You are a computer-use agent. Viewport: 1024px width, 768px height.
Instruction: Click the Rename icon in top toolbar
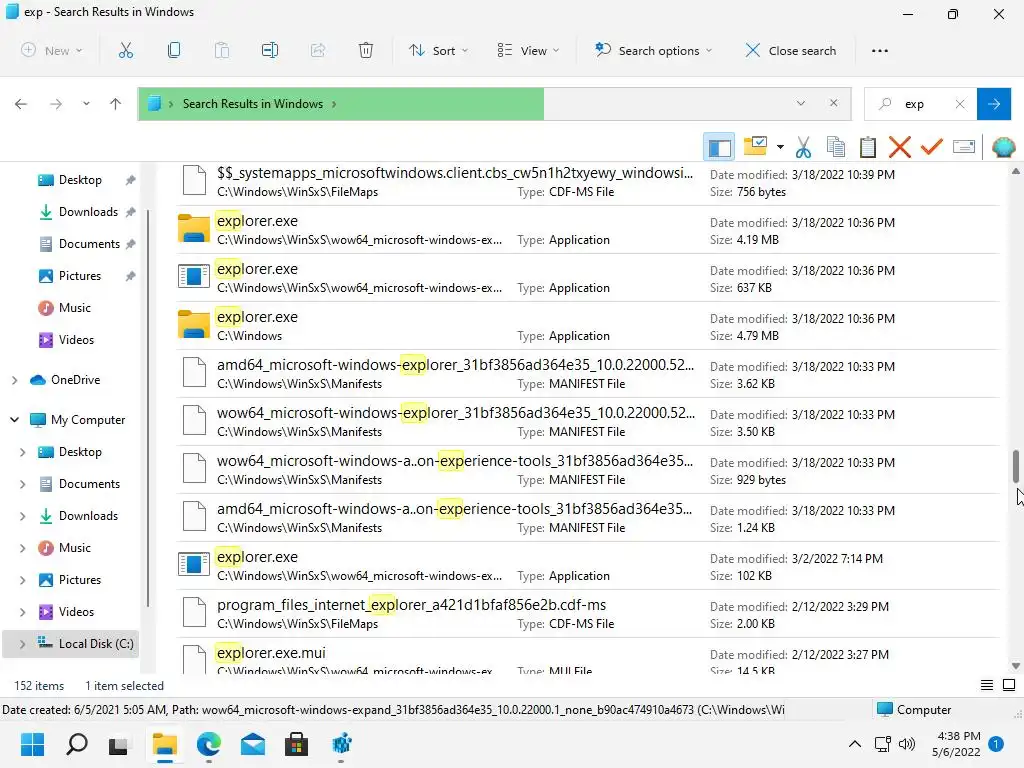pyautogui.click(x=270, y=50)
